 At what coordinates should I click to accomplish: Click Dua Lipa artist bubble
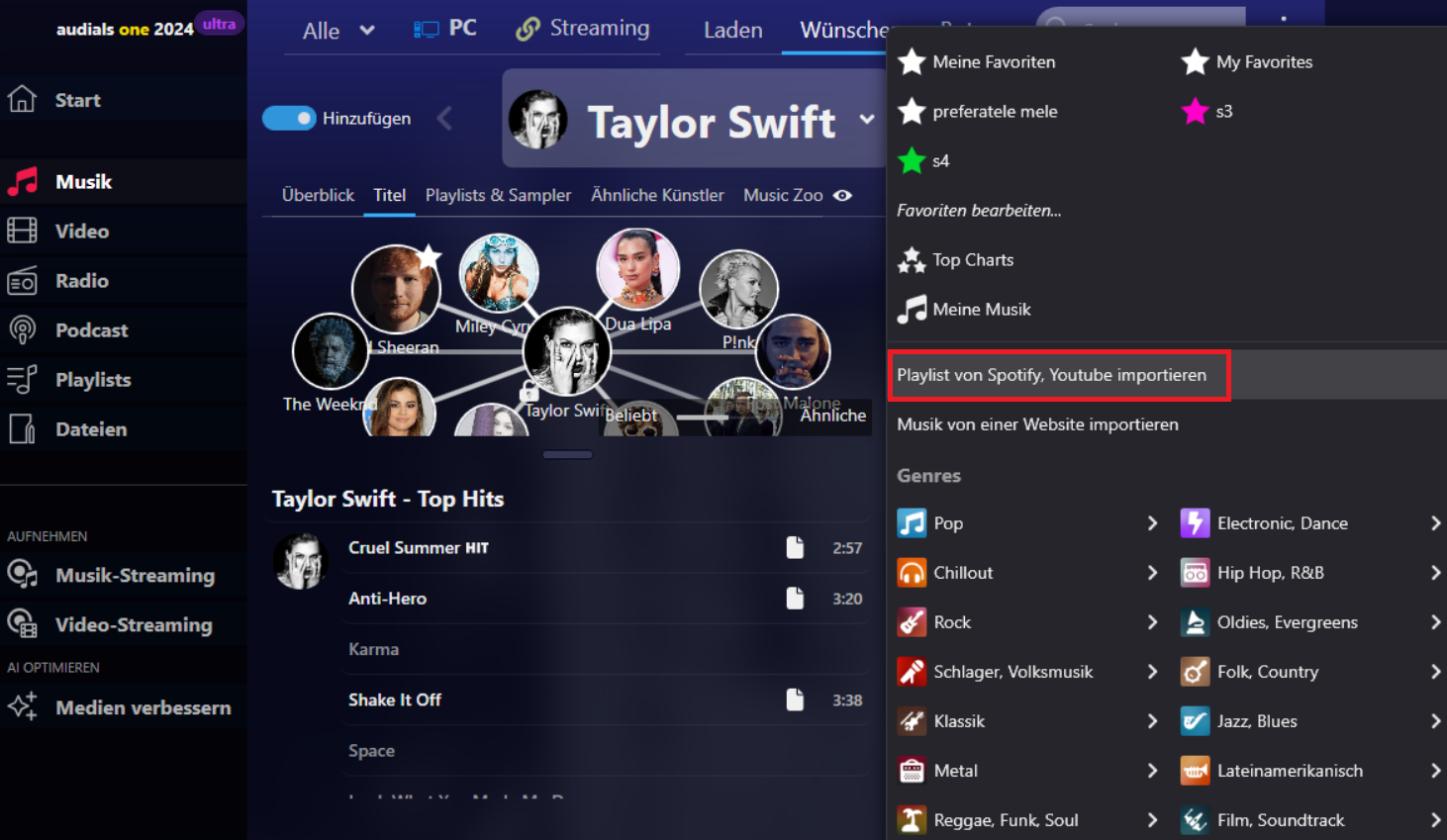[638, 269]
